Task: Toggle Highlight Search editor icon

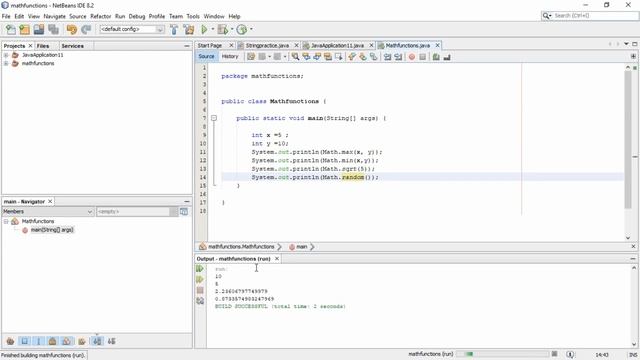Action: click(328, 57)
